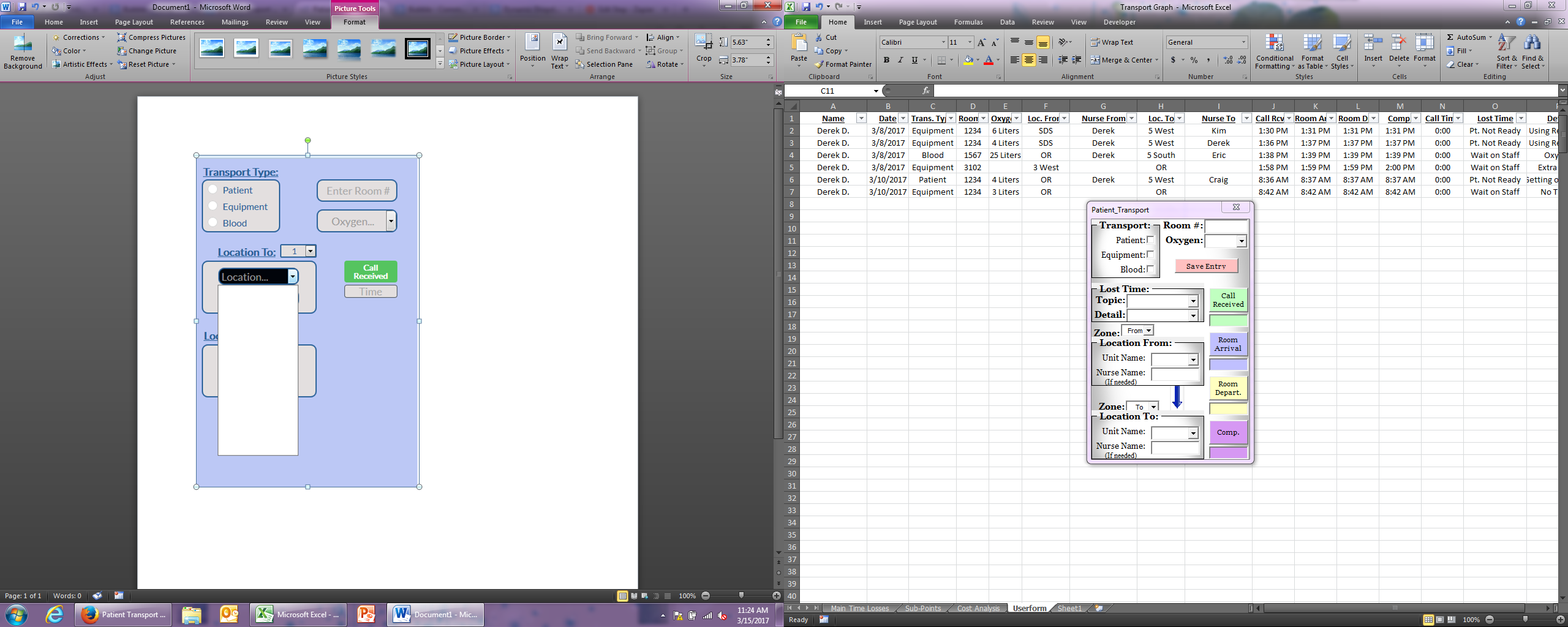Open Format as Table in Excel
Screen dimensions: 1568x627
[x=1313, y=52]
